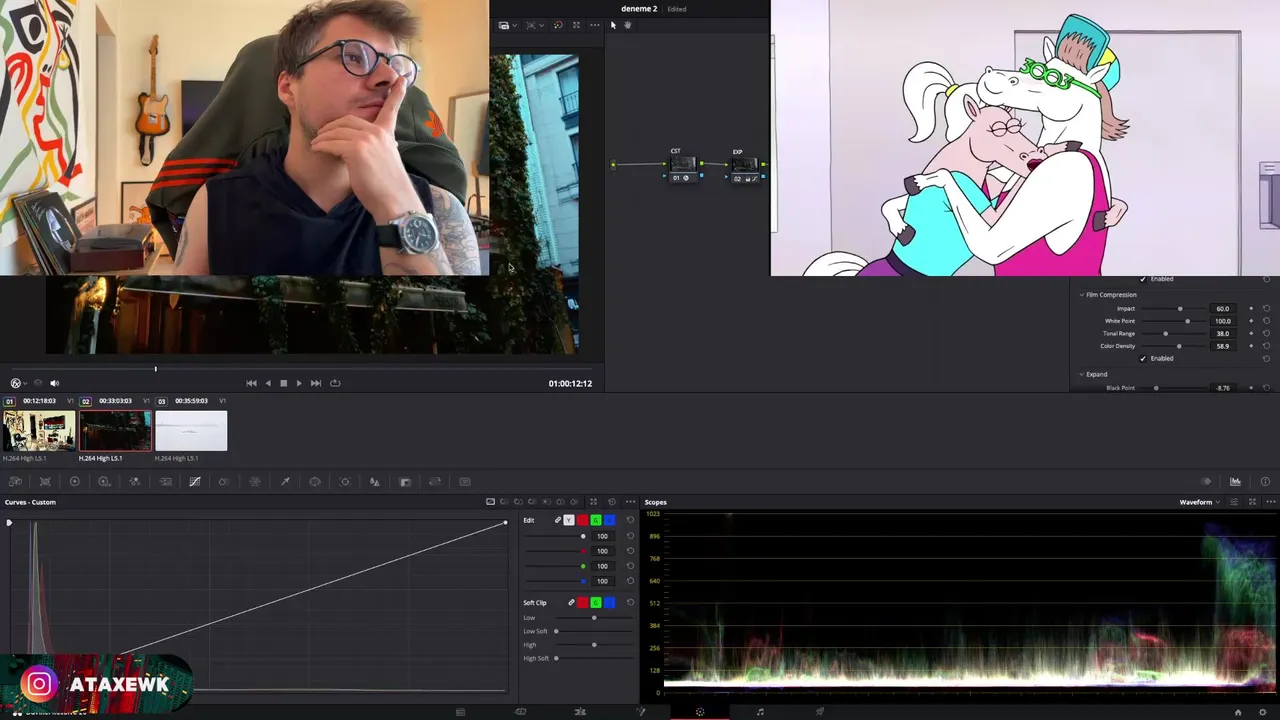The image size is (1280, 720).
Task: Switch to the Cut page
Action: pyautogui.click(x=520, y=712)
